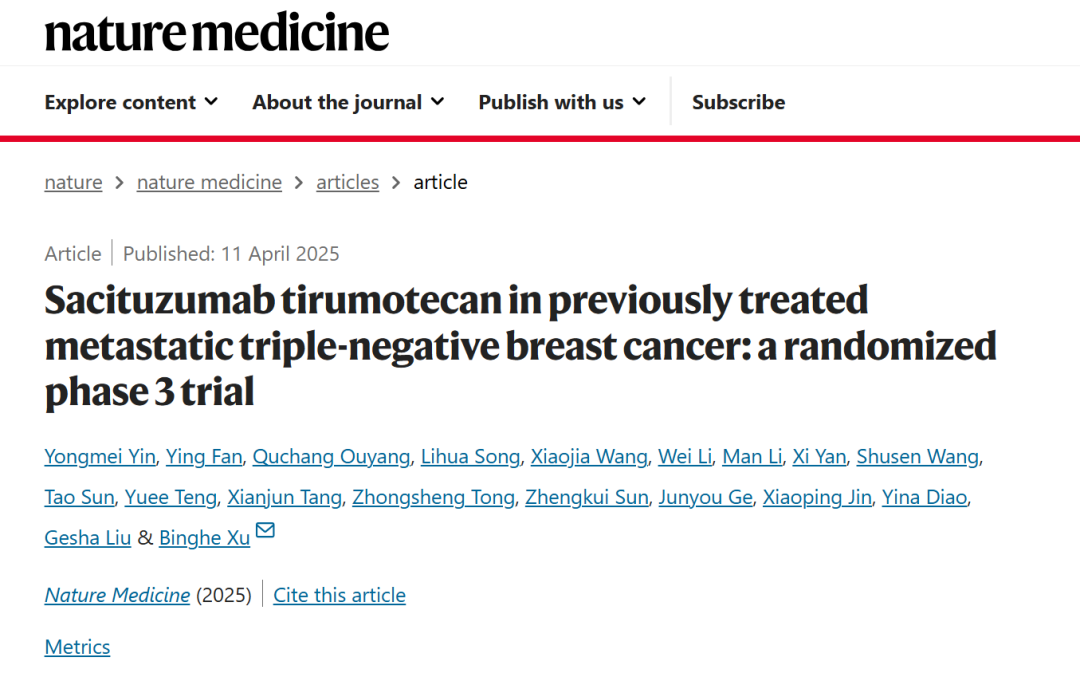Click the Nature Medicine logo

coord(216,32)
